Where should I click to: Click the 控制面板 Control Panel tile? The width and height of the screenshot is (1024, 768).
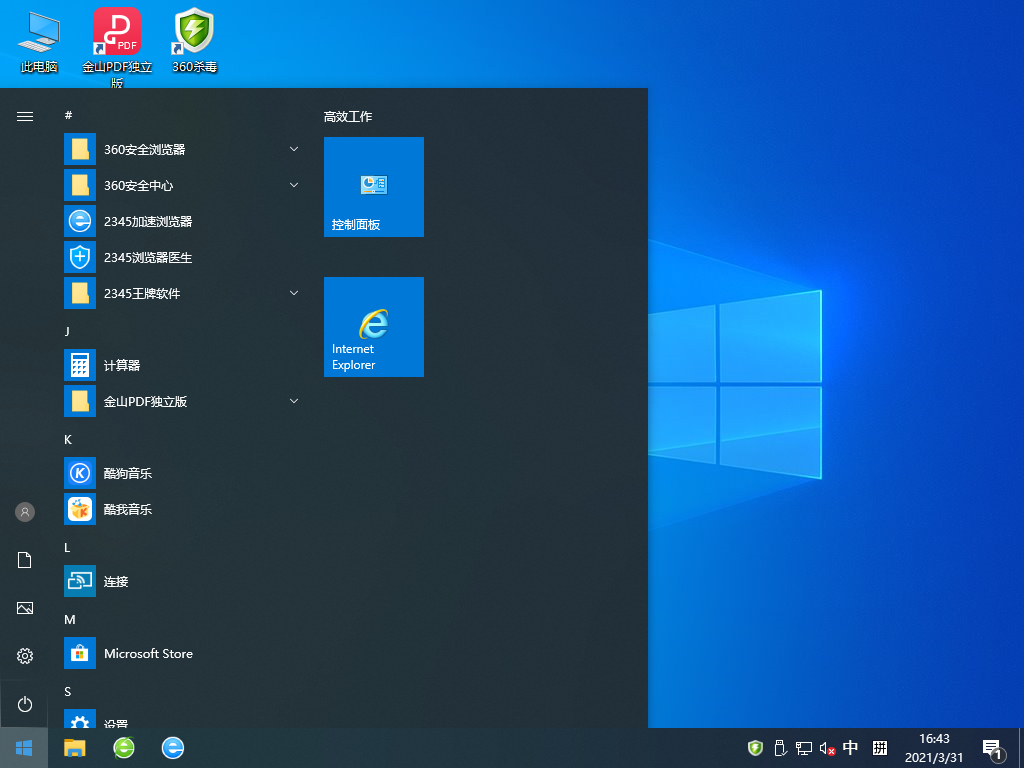tap(374, 187)
